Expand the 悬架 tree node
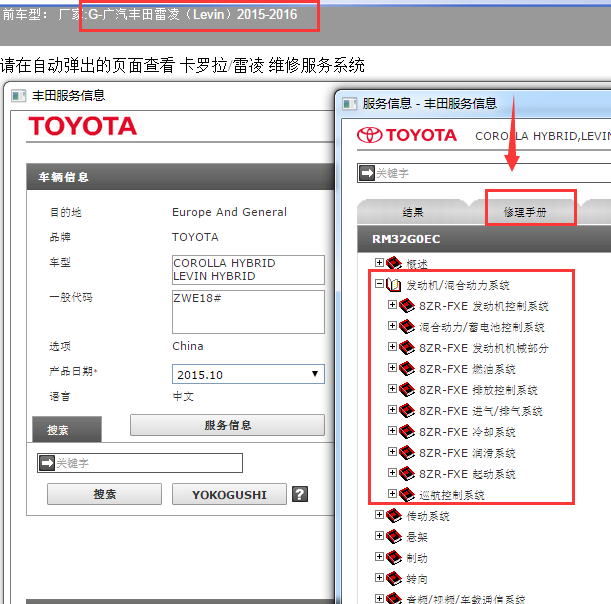The image size is (611, 604). [x=379, y=537]
